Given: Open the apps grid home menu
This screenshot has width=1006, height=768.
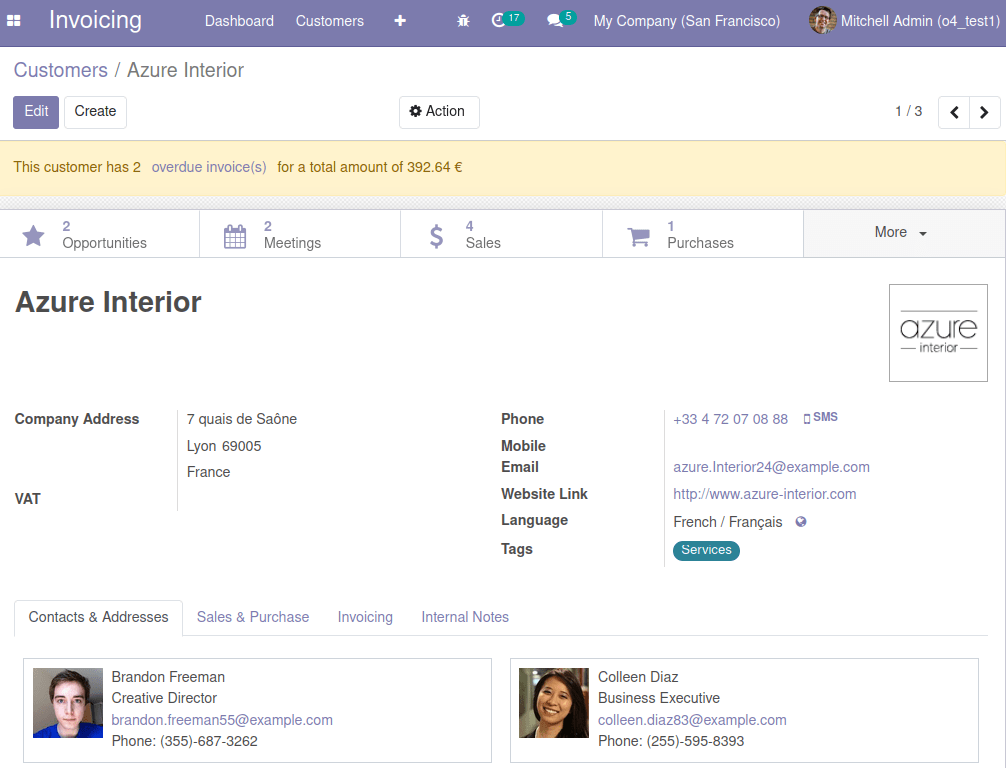Looking at the screenshot, I should 13,21.
